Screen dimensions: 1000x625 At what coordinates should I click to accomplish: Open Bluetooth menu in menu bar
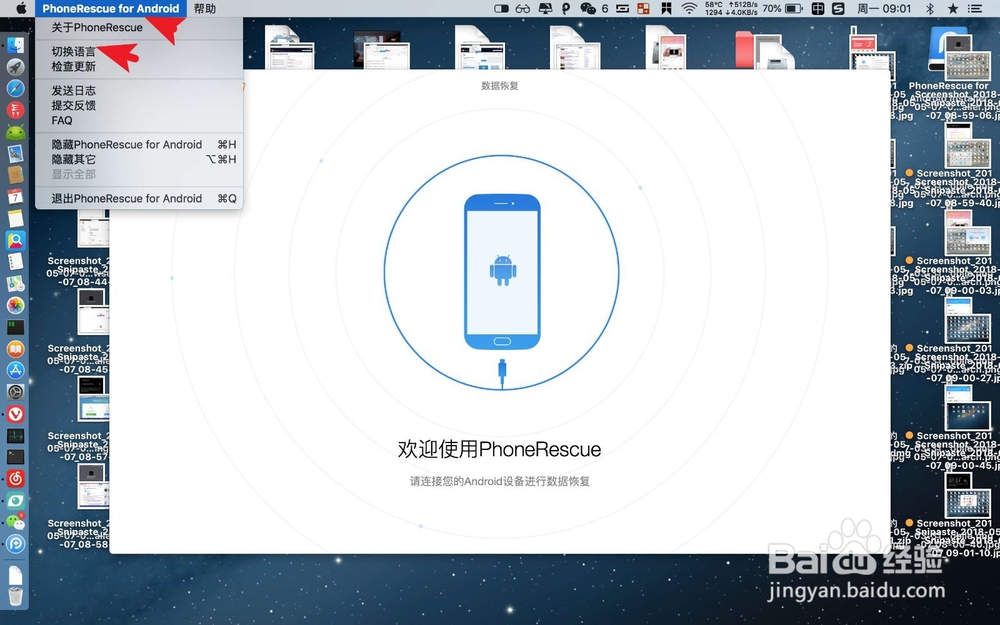930,8
